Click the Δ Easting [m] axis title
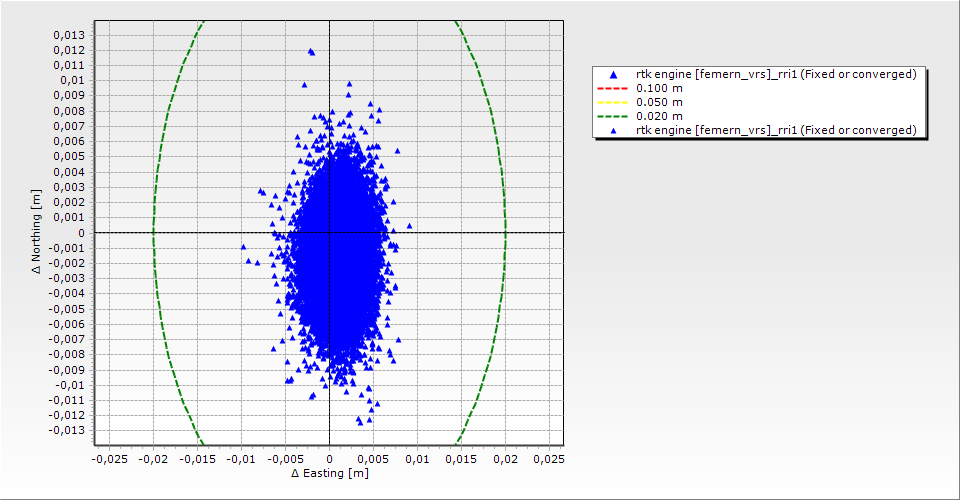Screen dimensions: 960x500 point(330,473)
